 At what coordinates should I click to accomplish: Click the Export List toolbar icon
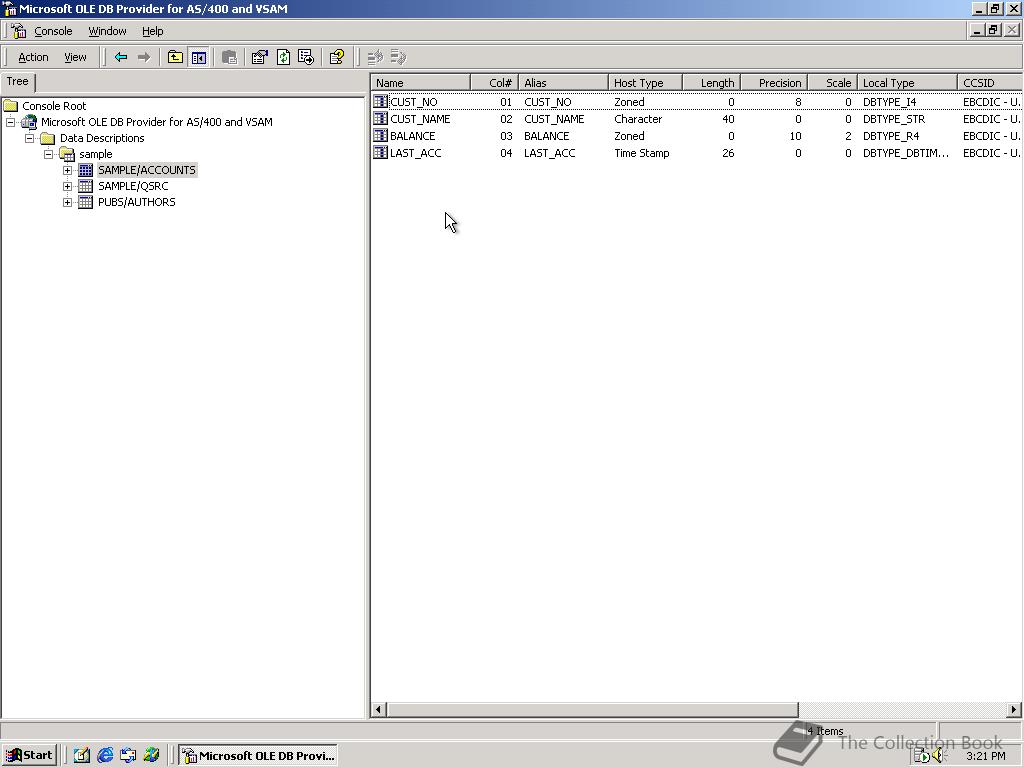tap(306, 57)
